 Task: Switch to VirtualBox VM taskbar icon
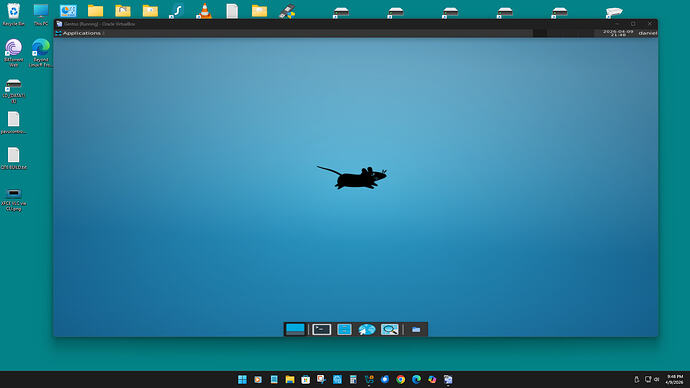point(448,379)
